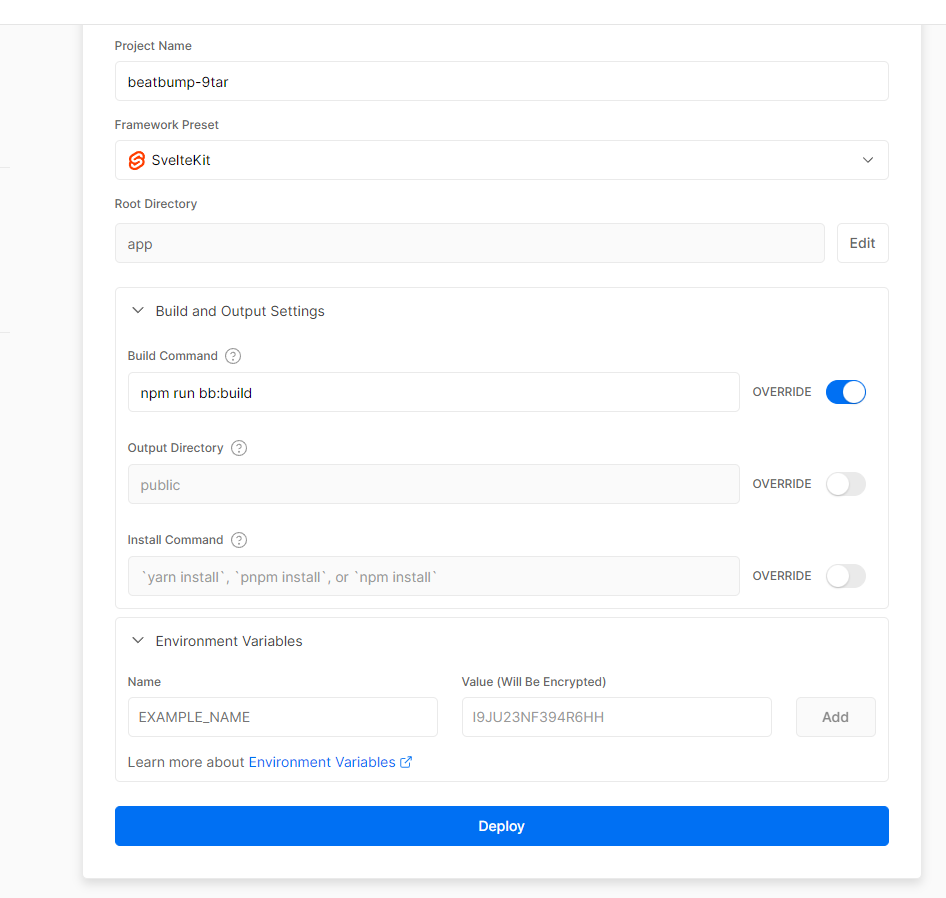This screenshot has height=898, width=946.
Task: Click the Add environment variable button
Action: point(835,717)
